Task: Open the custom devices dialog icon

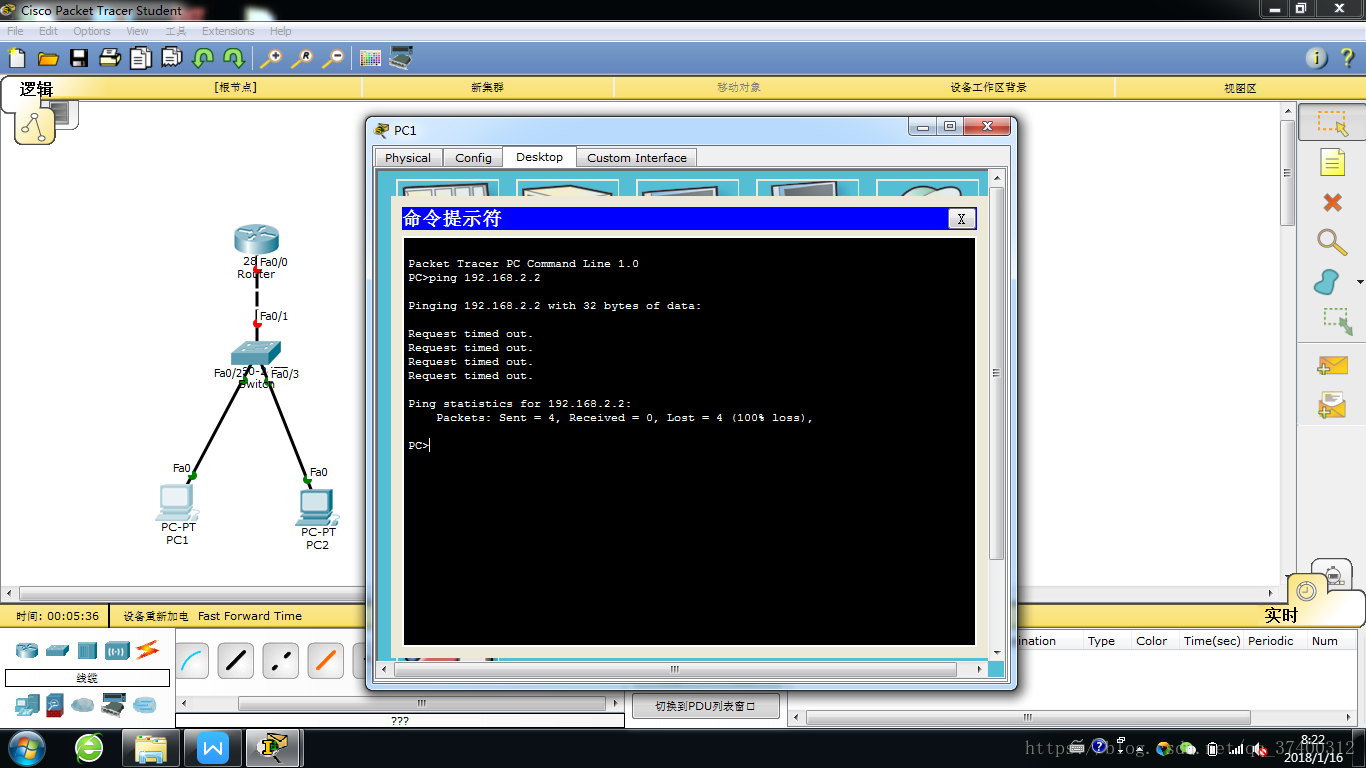Action: 401,58
